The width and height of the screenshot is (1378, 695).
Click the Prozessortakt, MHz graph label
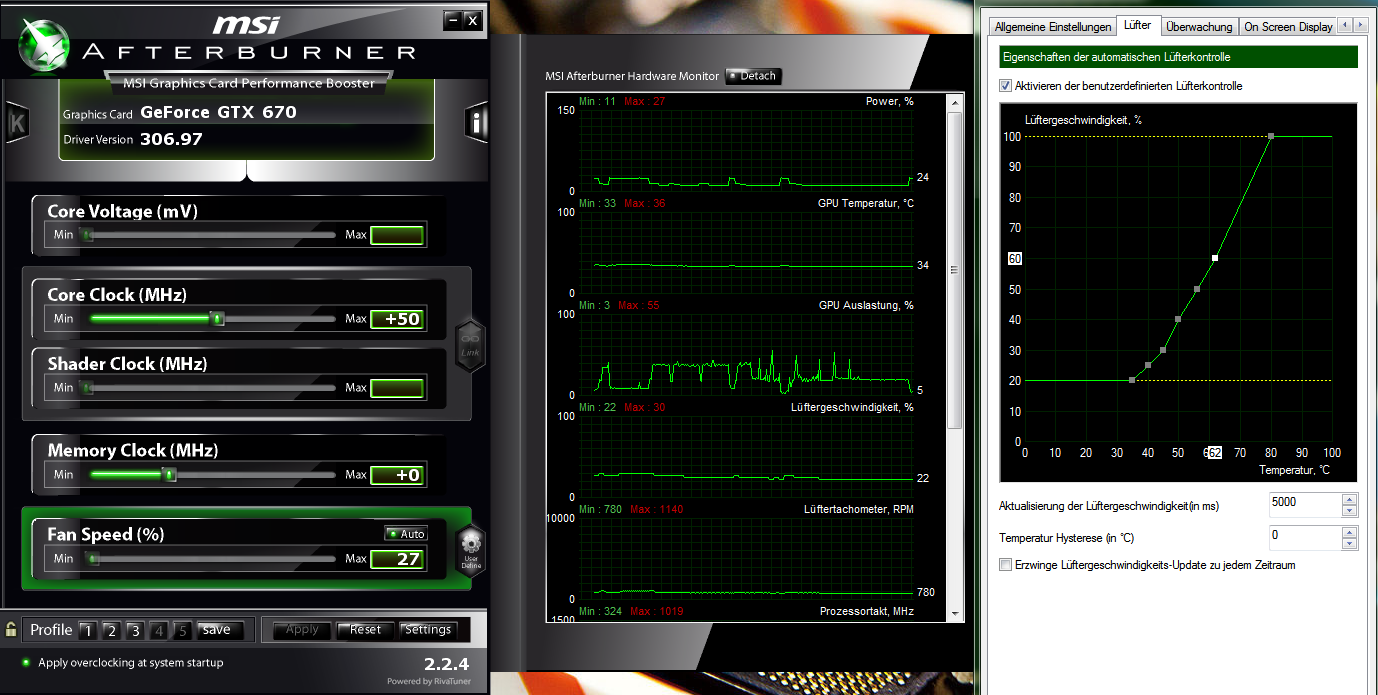point(867,612)
